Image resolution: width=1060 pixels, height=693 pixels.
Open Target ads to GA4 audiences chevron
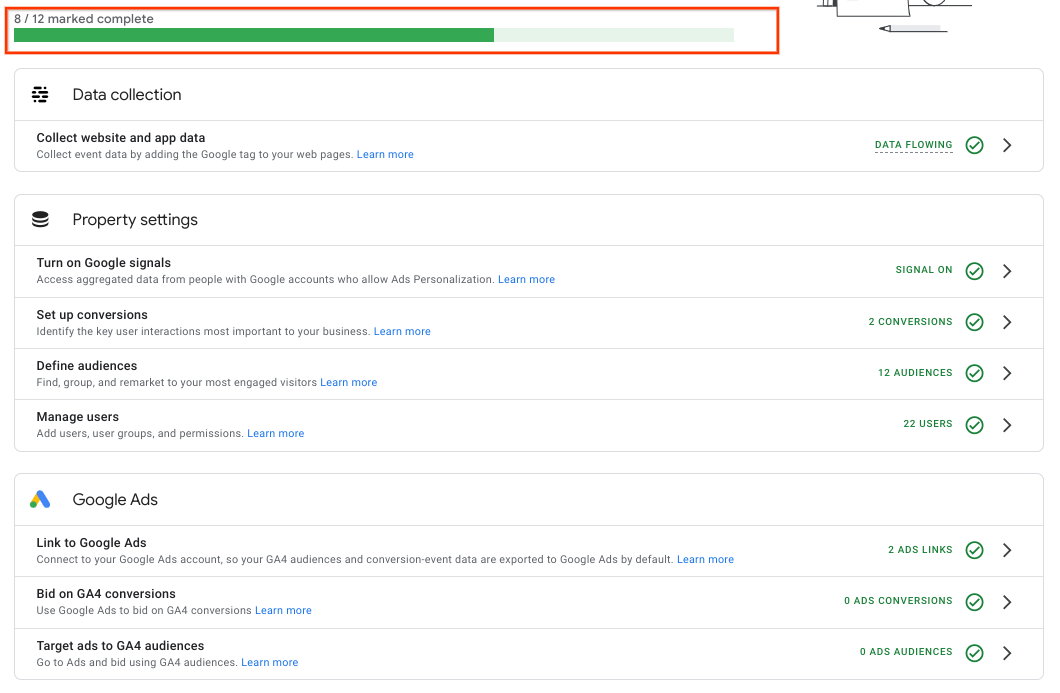pos(1007,653)
